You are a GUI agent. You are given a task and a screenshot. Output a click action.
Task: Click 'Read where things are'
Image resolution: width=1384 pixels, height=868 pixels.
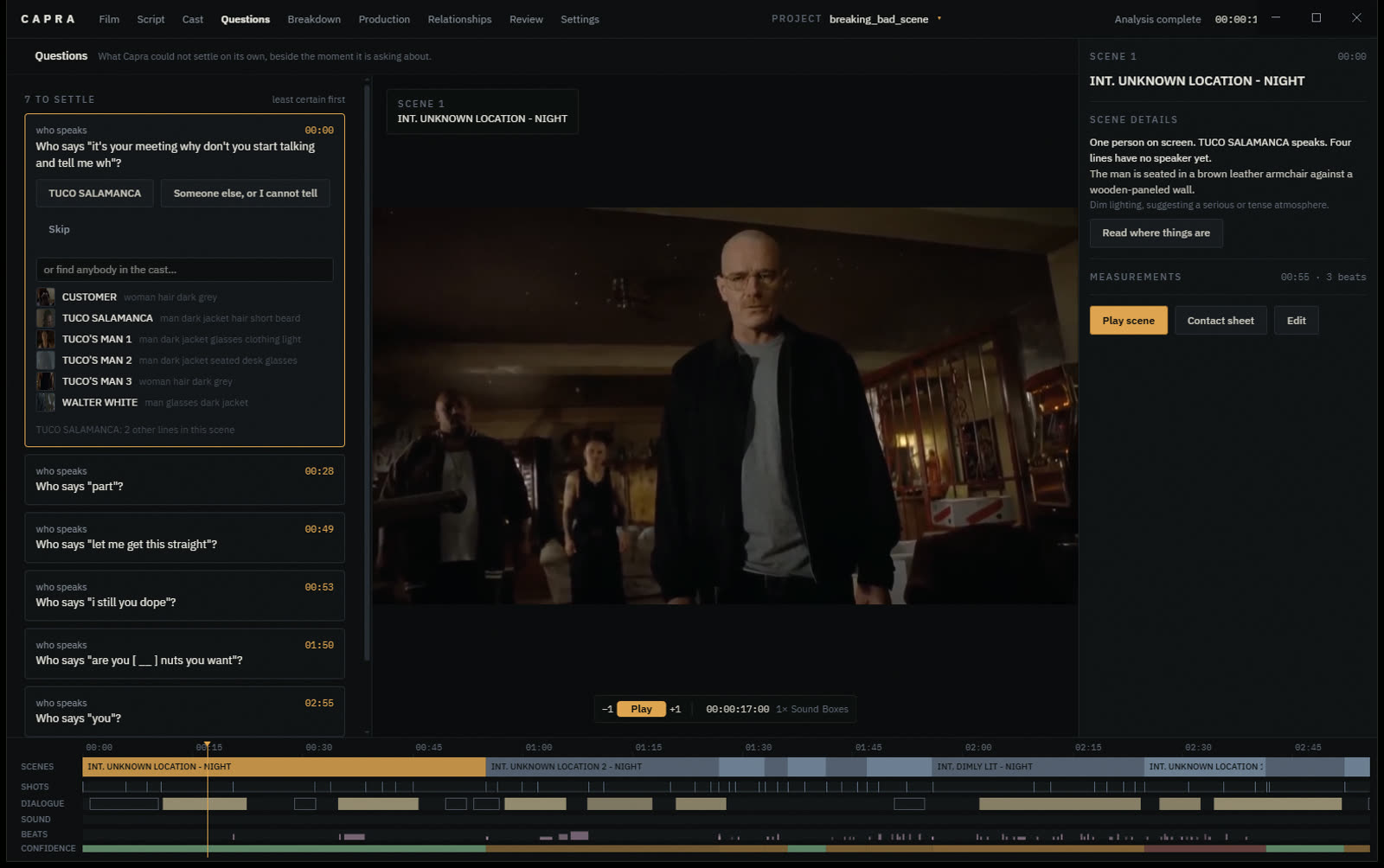click(x=1156, y=233)
